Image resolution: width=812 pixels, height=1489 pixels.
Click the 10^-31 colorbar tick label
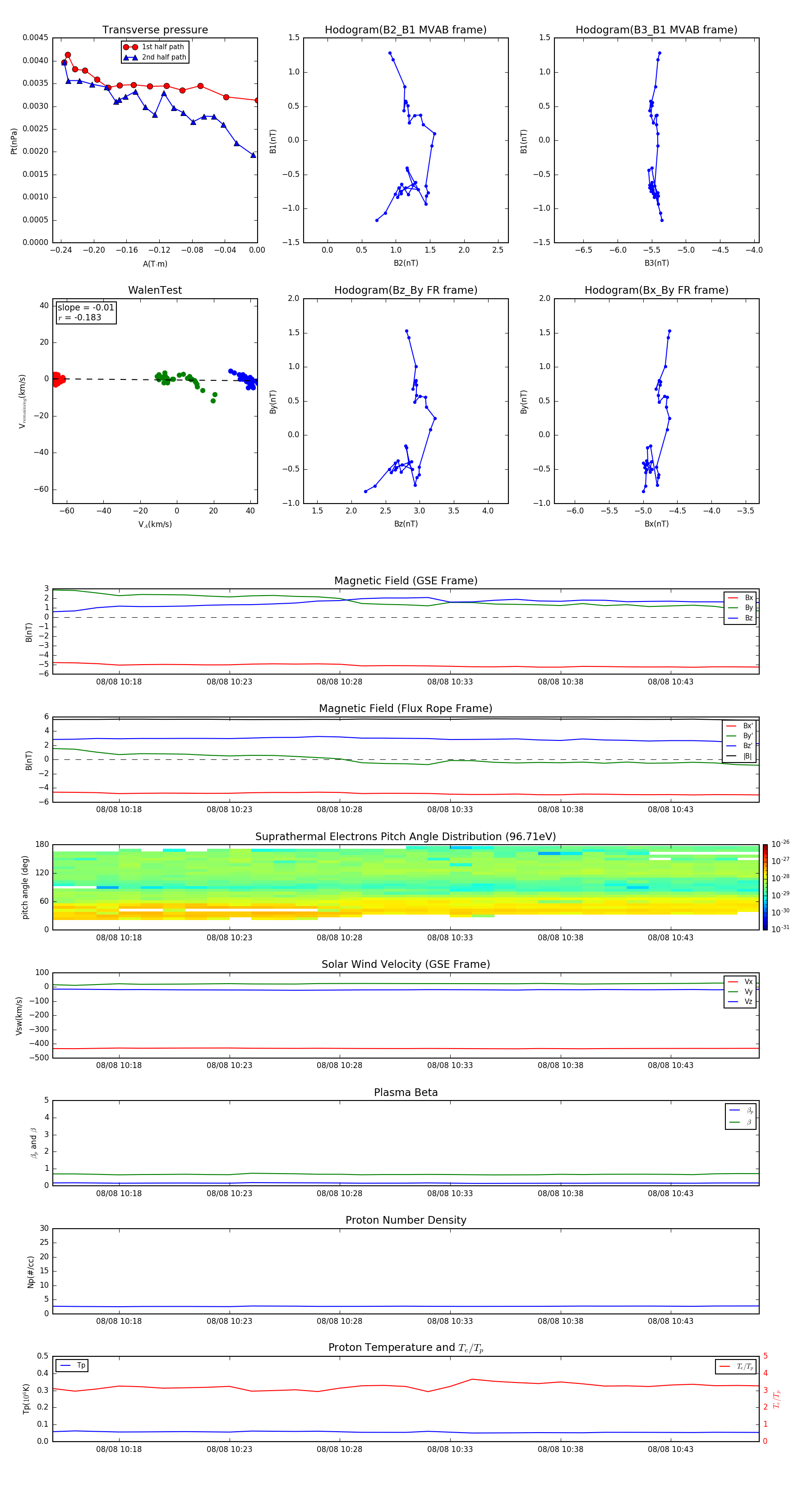point(780,929)
